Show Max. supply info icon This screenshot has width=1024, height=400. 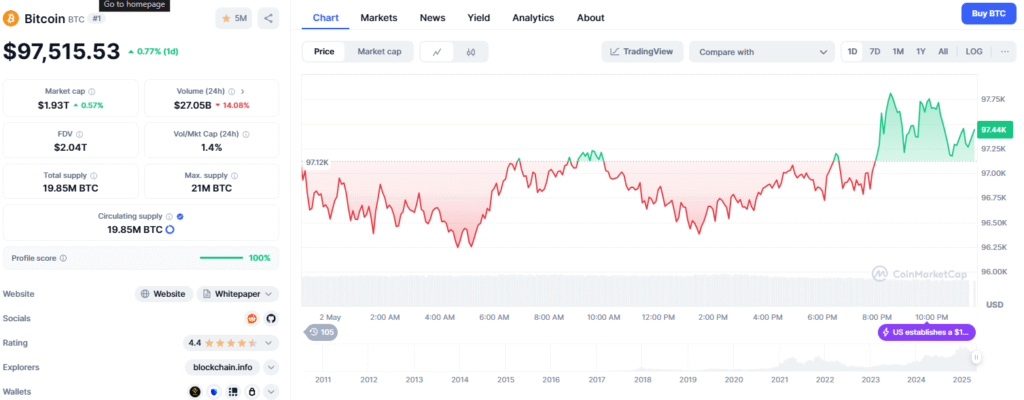pyautogui.click(x=234, y=176)
